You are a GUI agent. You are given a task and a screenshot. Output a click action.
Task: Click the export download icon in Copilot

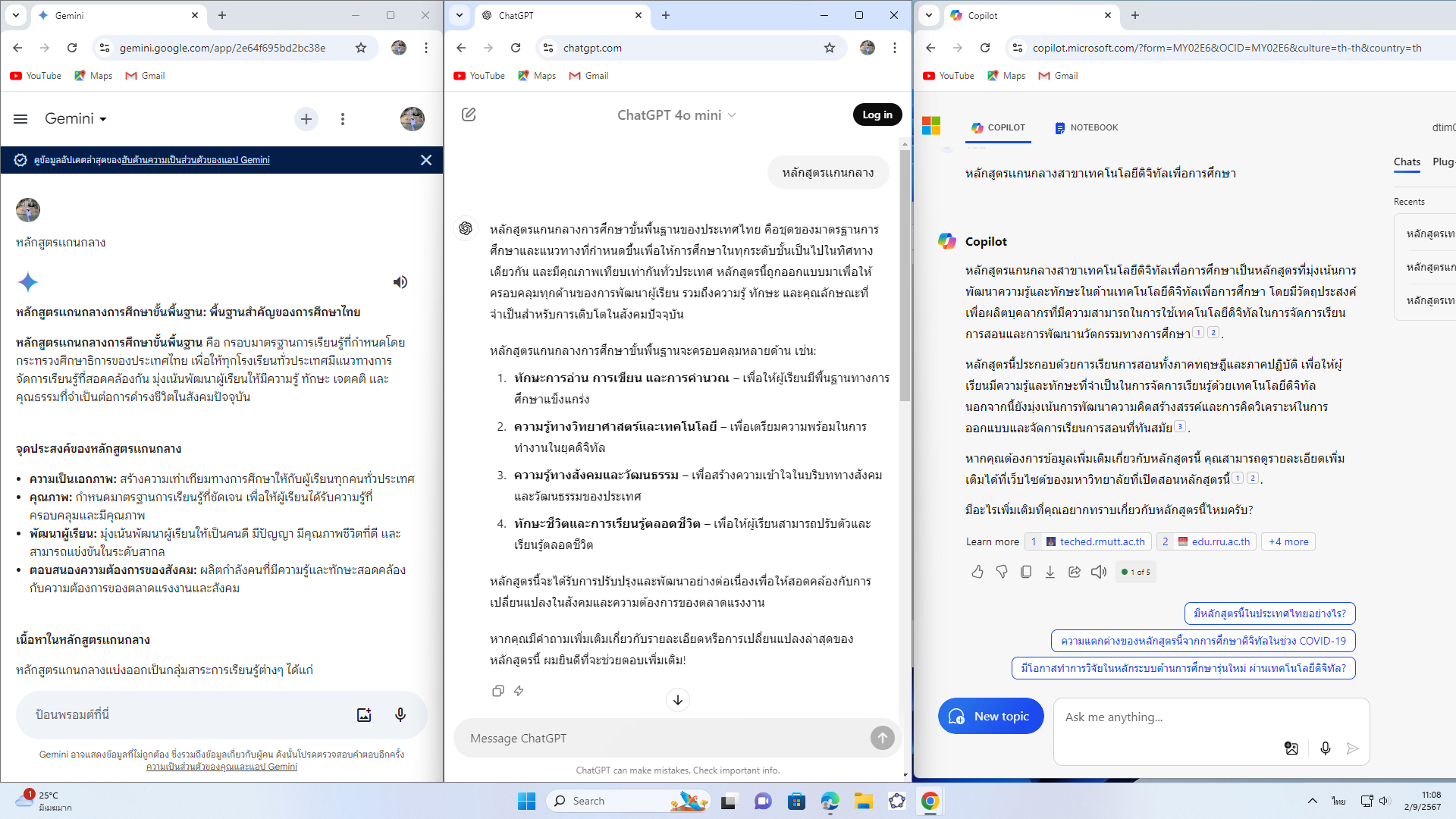point(1050,572)
